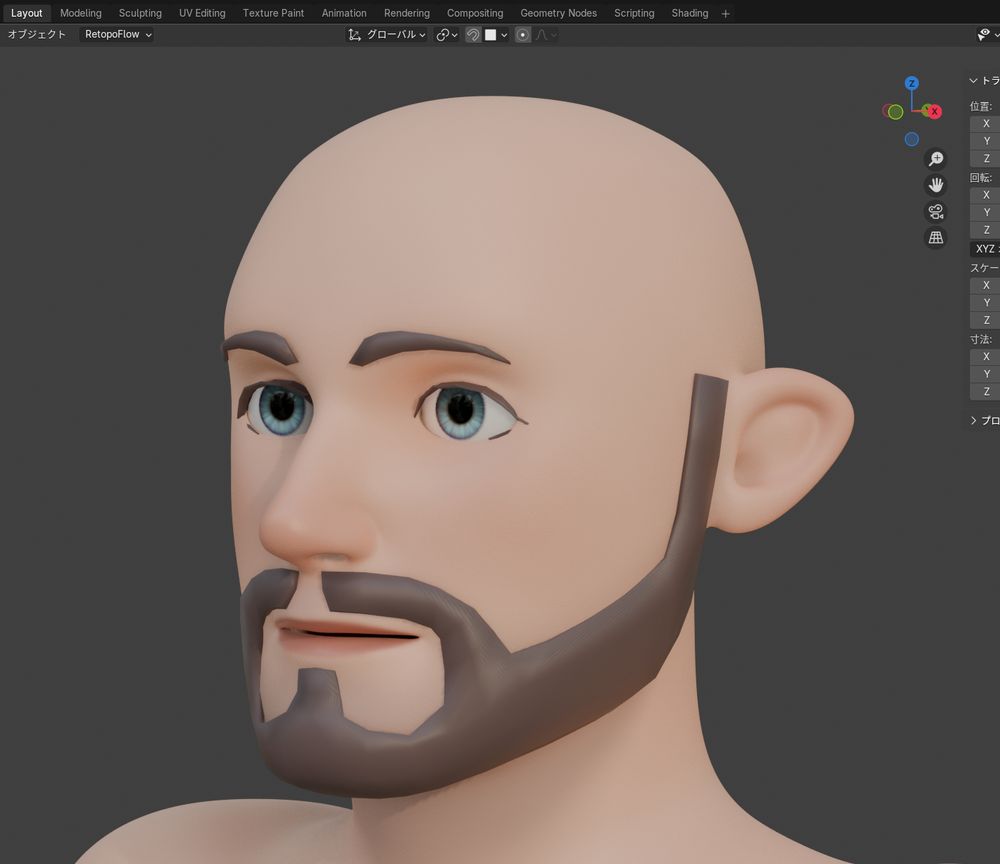Switch to the Modeling workspace tab

tap(80, 13)
